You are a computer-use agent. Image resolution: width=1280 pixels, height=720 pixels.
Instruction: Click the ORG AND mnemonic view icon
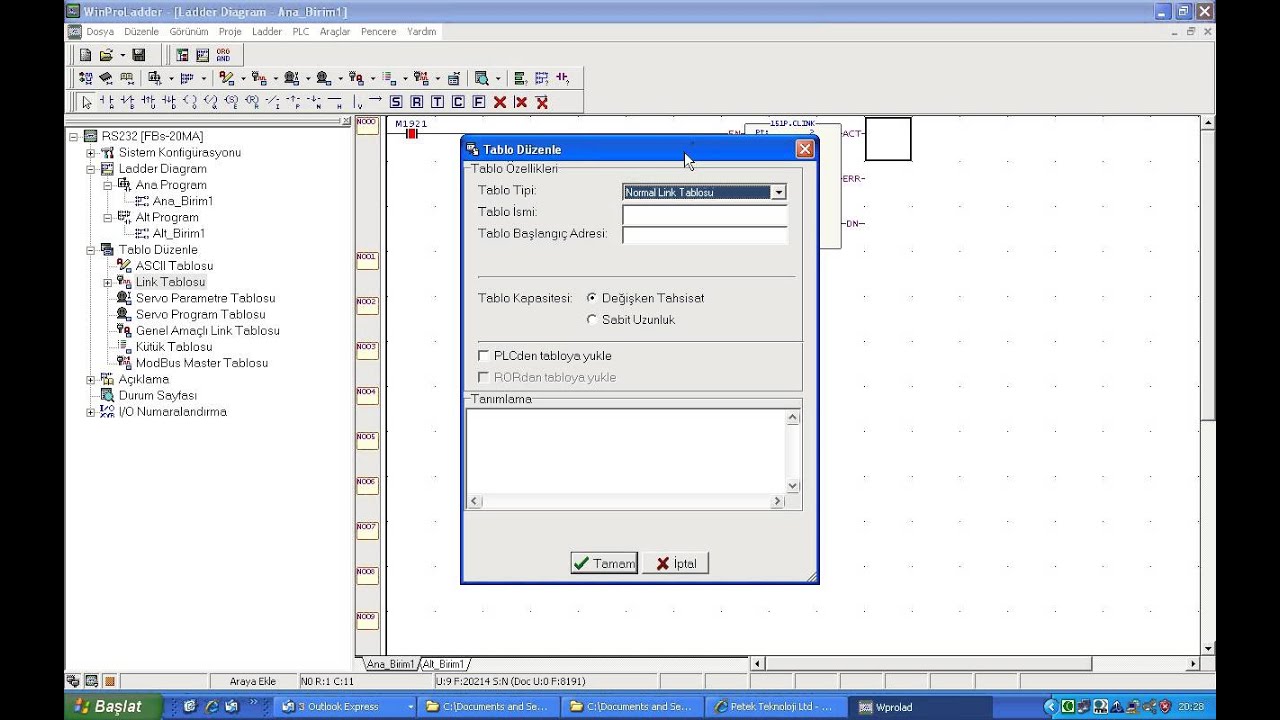[x=223, y=55]
